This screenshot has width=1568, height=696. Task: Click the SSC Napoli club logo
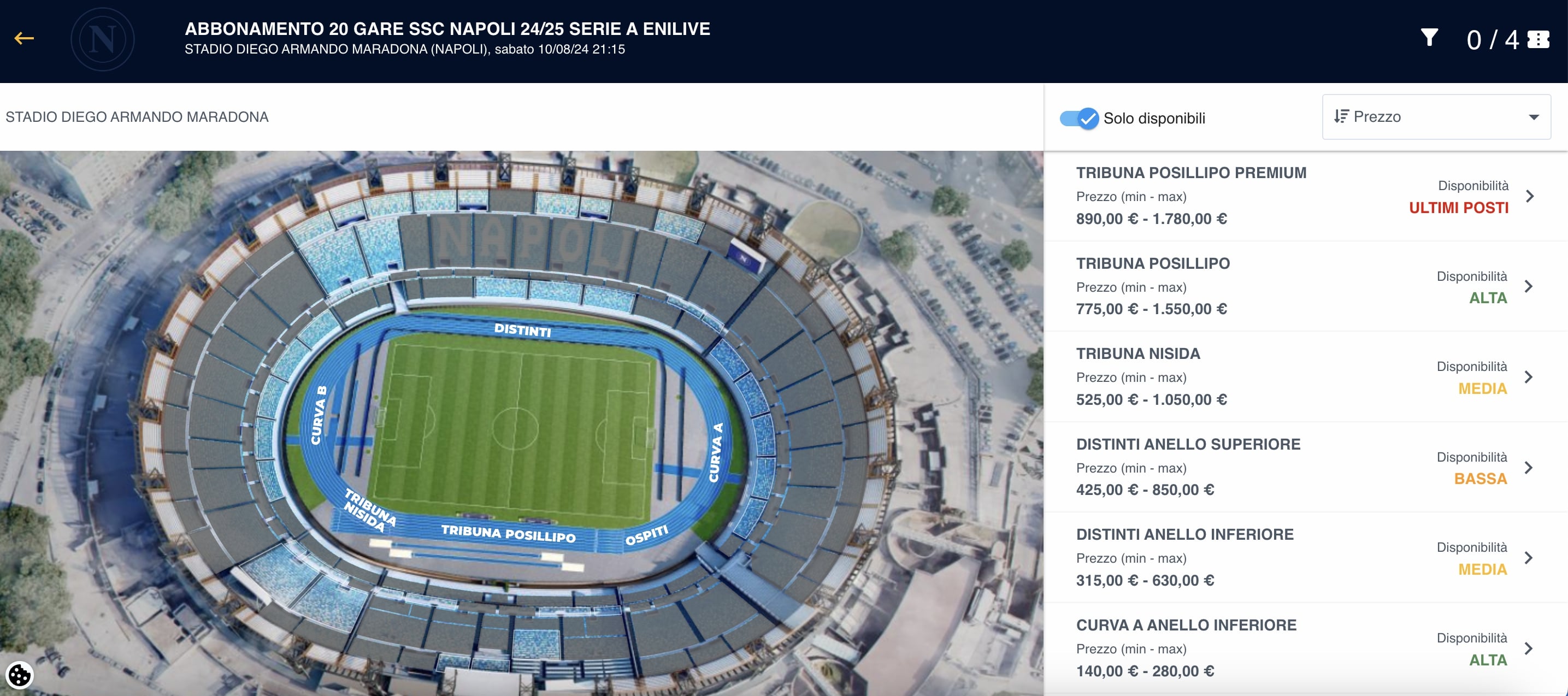click(102, 39)
